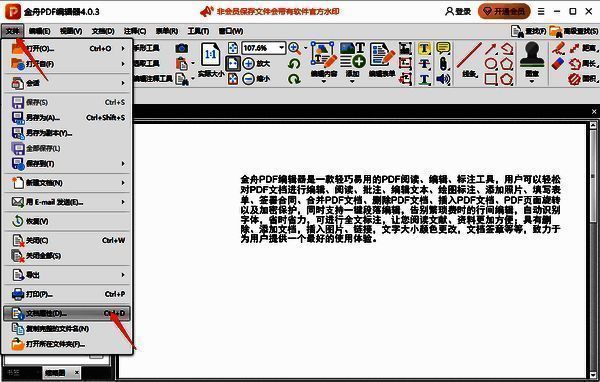Click the Zoom Out minus button
The image size is (600, 382).
(x=249, y=79)
